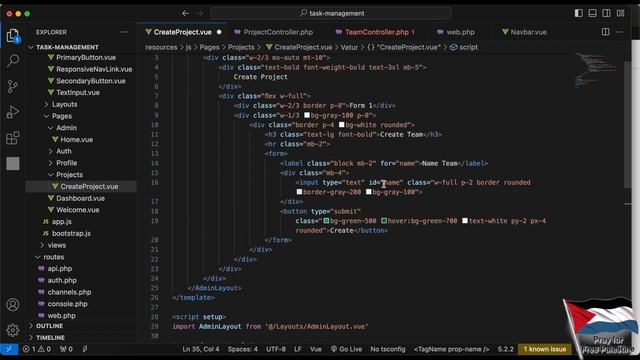The height and width of the screenshot is (360, 640).
Task: Click the '1 known issue' status item
Action: 544,349
